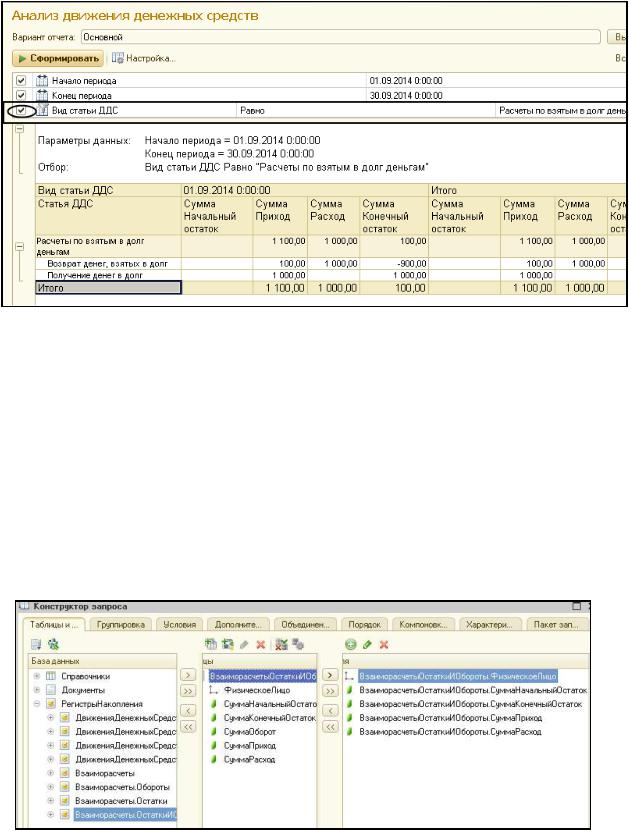Collapse the report parameters group marker
629x831 pixels.
[x=20, y=129]
